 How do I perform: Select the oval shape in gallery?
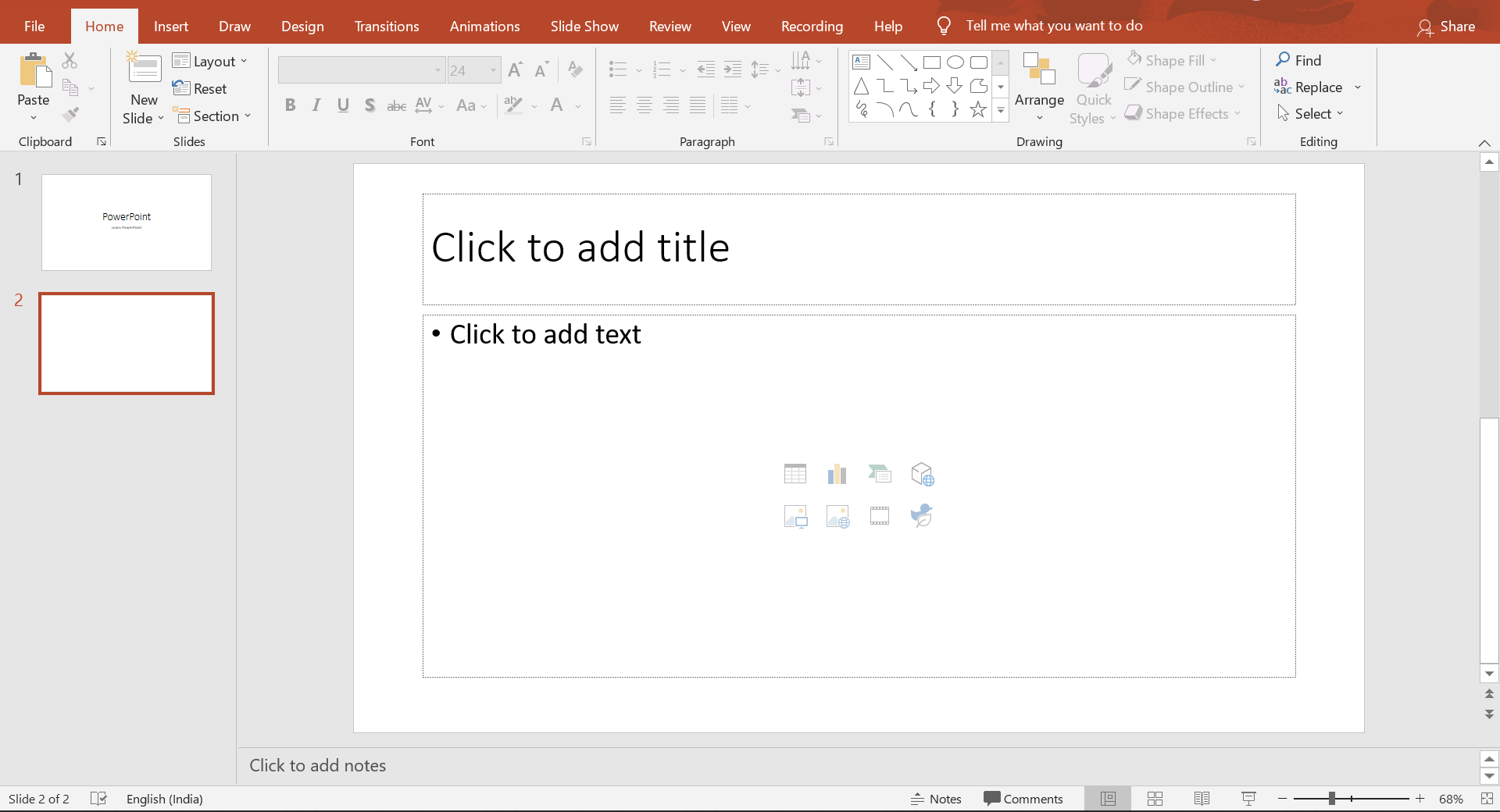(x=955, y=62)
